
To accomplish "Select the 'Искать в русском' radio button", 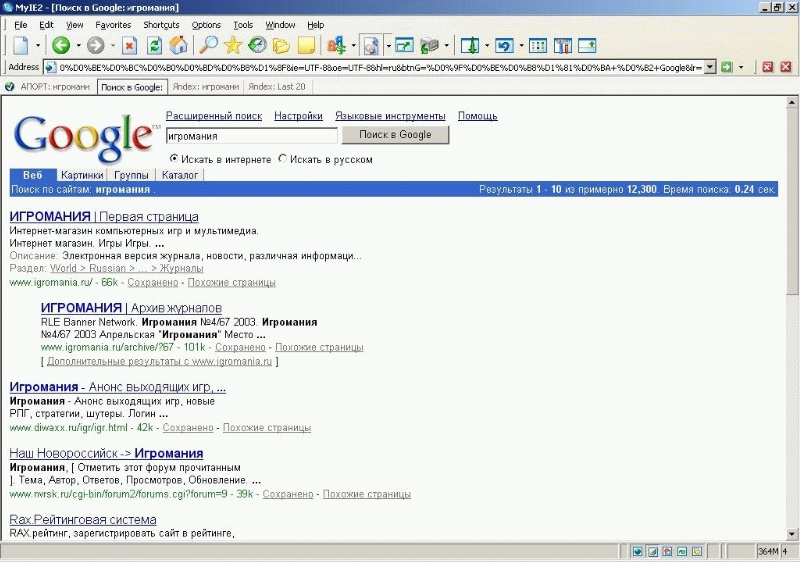I will tap(283, 159).
